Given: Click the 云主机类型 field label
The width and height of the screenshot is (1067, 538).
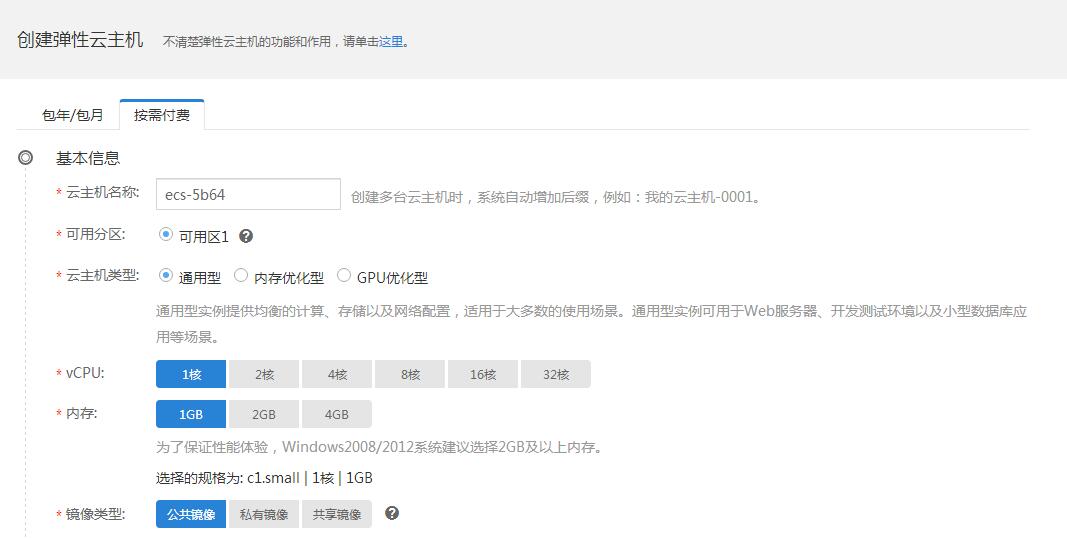Looking at the screenshot, I should [102, 275].
